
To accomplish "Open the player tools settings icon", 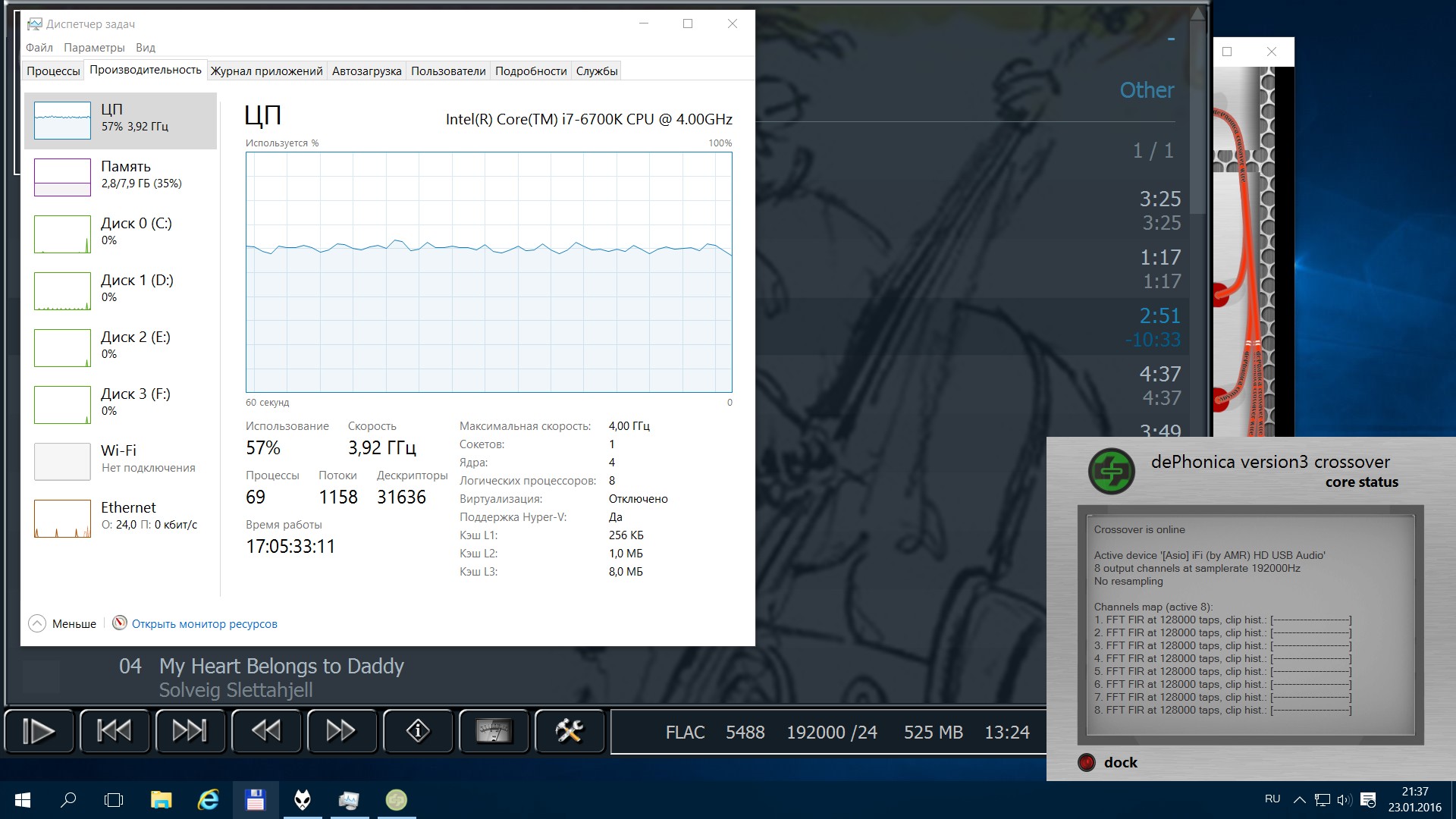I will tap(570, 731).
